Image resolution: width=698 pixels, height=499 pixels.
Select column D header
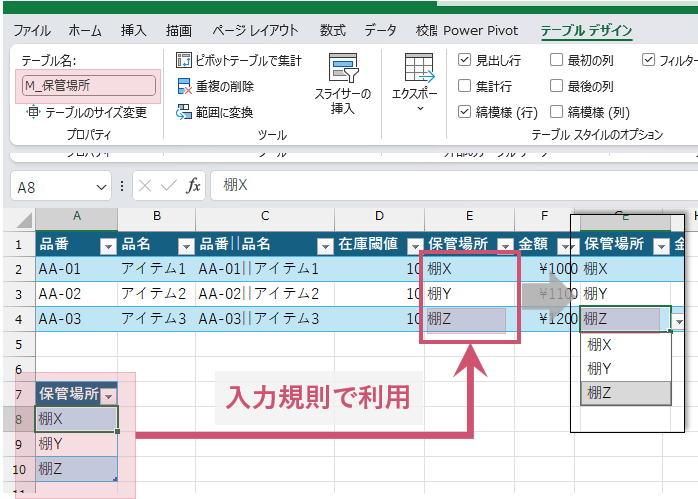379,217
